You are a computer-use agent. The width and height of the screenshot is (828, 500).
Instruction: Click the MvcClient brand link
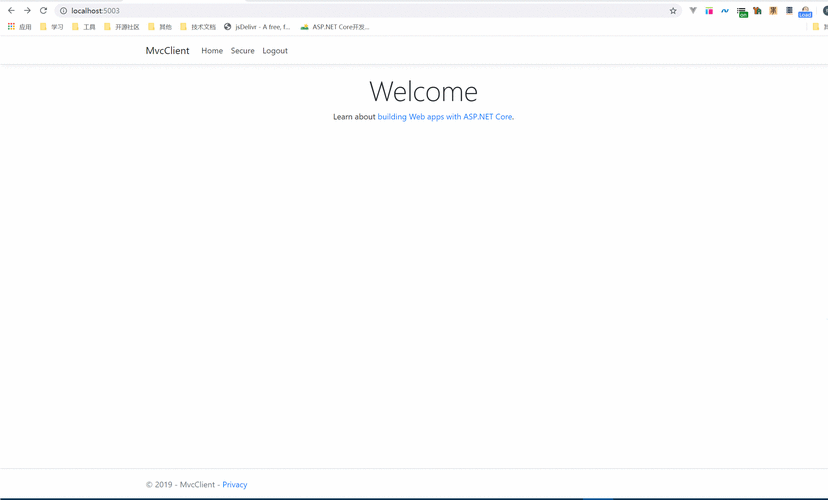167,51
